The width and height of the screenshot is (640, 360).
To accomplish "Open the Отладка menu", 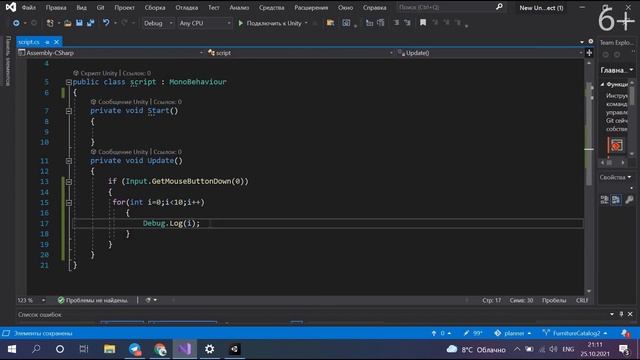I will tap(187, 7).
